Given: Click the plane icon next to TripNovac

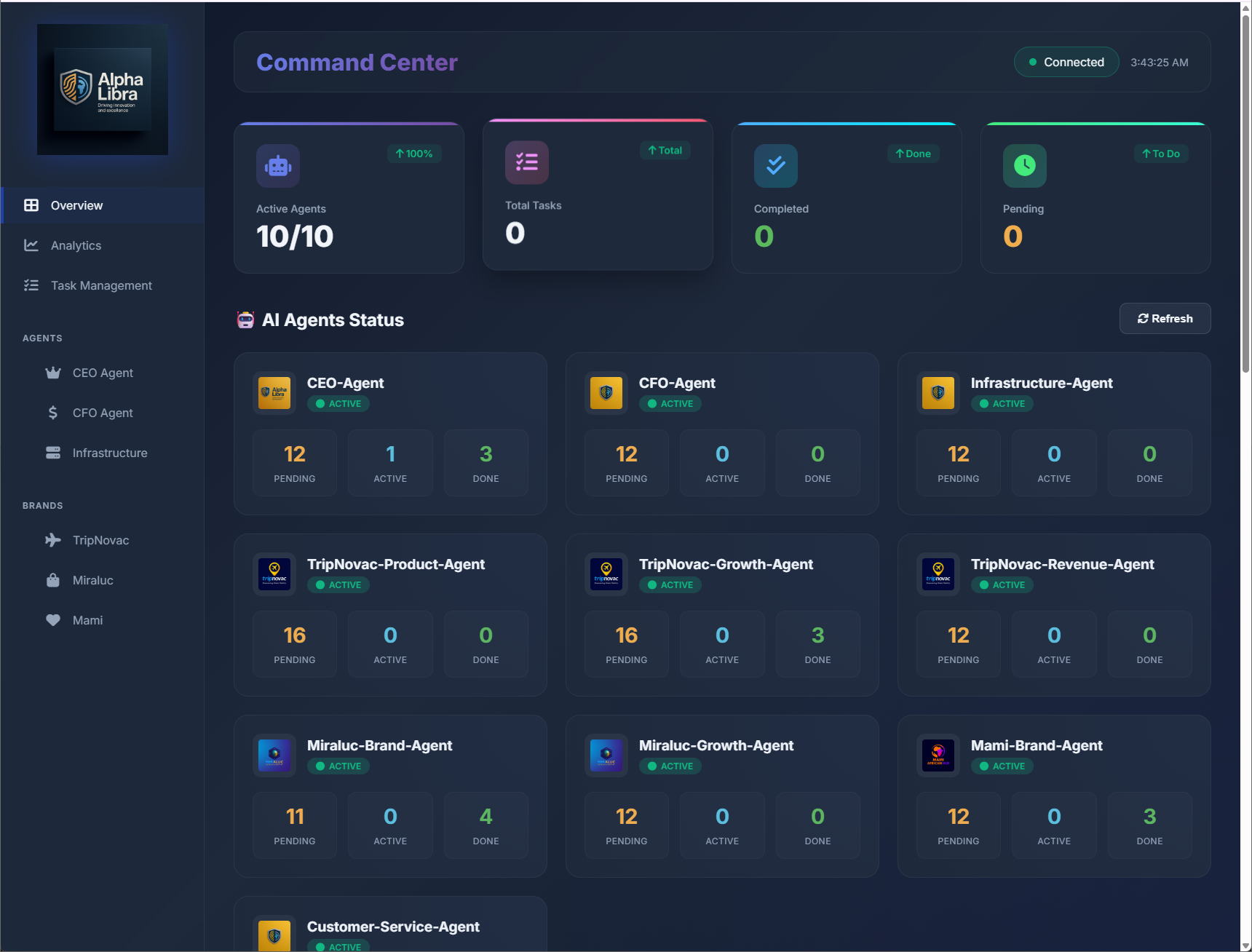Looking at the screenshot, I should pyautogui.click(x=52, y=540).
